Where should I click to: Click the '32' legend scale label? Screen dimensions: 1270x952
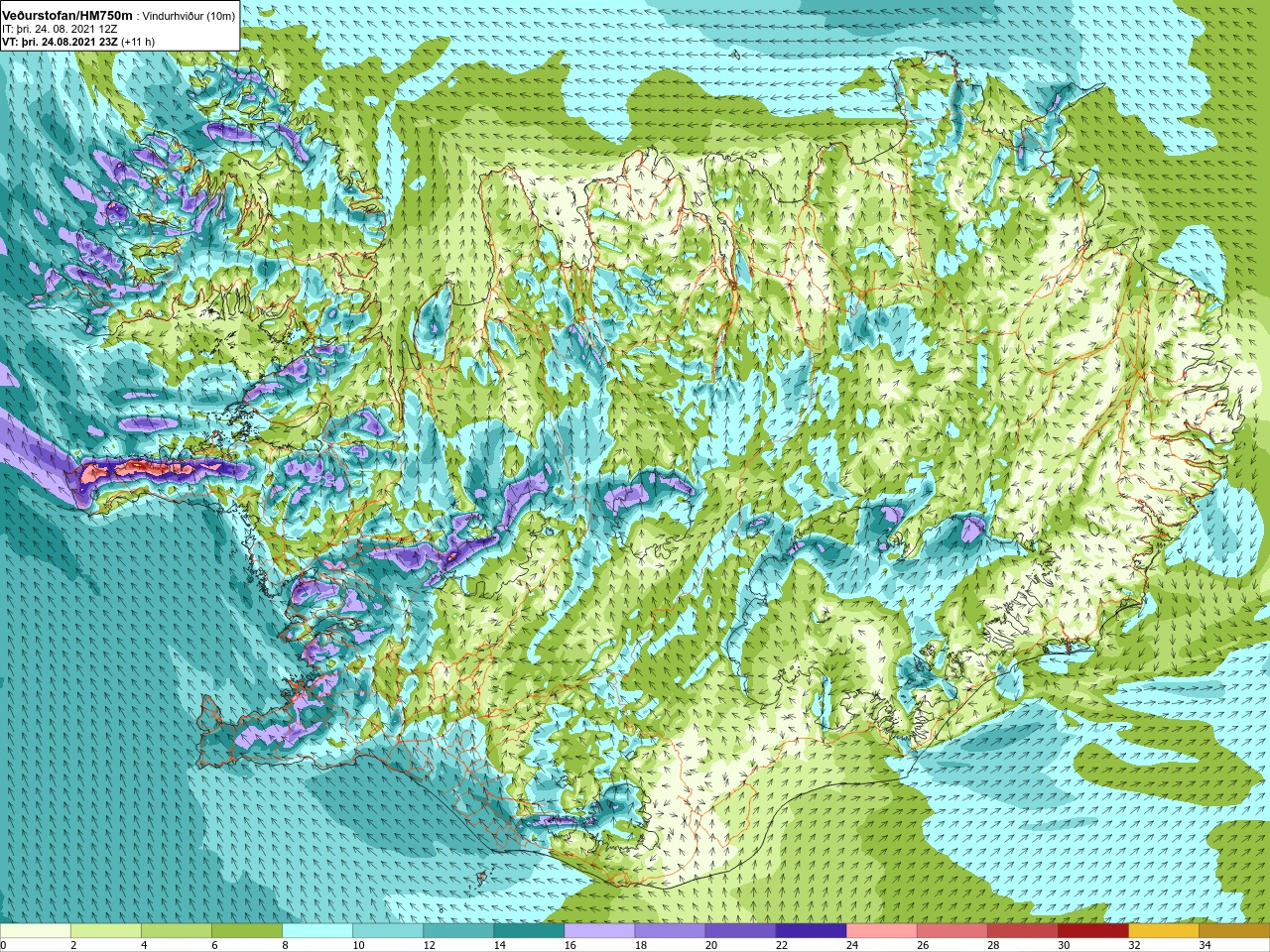click(1133, 945)
